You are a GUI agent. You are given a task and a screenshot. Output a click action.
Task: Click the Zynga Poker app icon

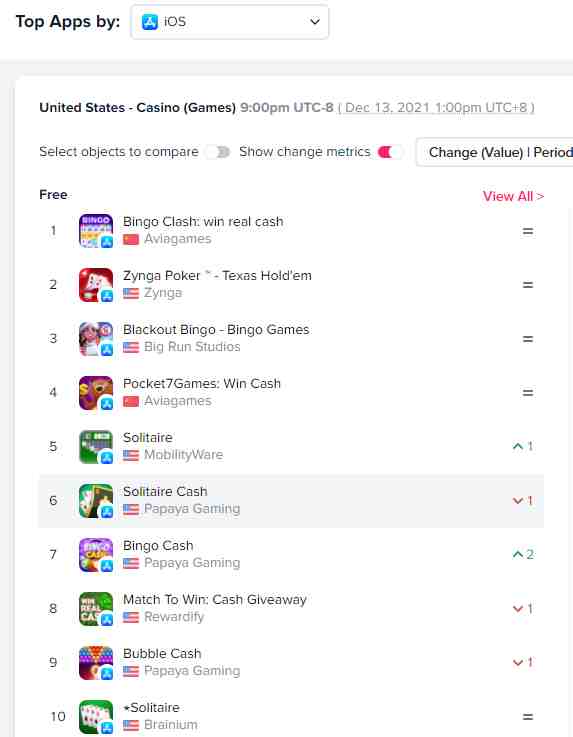[x=96, y=285]
